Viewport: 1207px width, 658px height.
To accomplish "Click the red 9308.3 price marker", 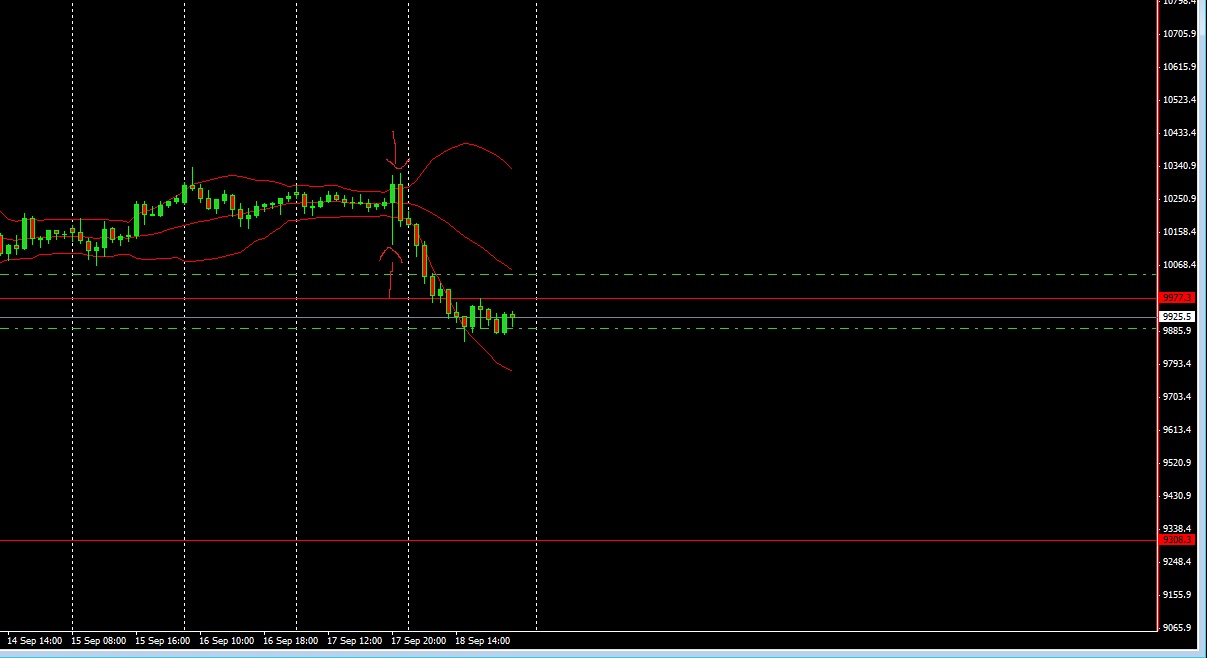I will coord(1176,539).
